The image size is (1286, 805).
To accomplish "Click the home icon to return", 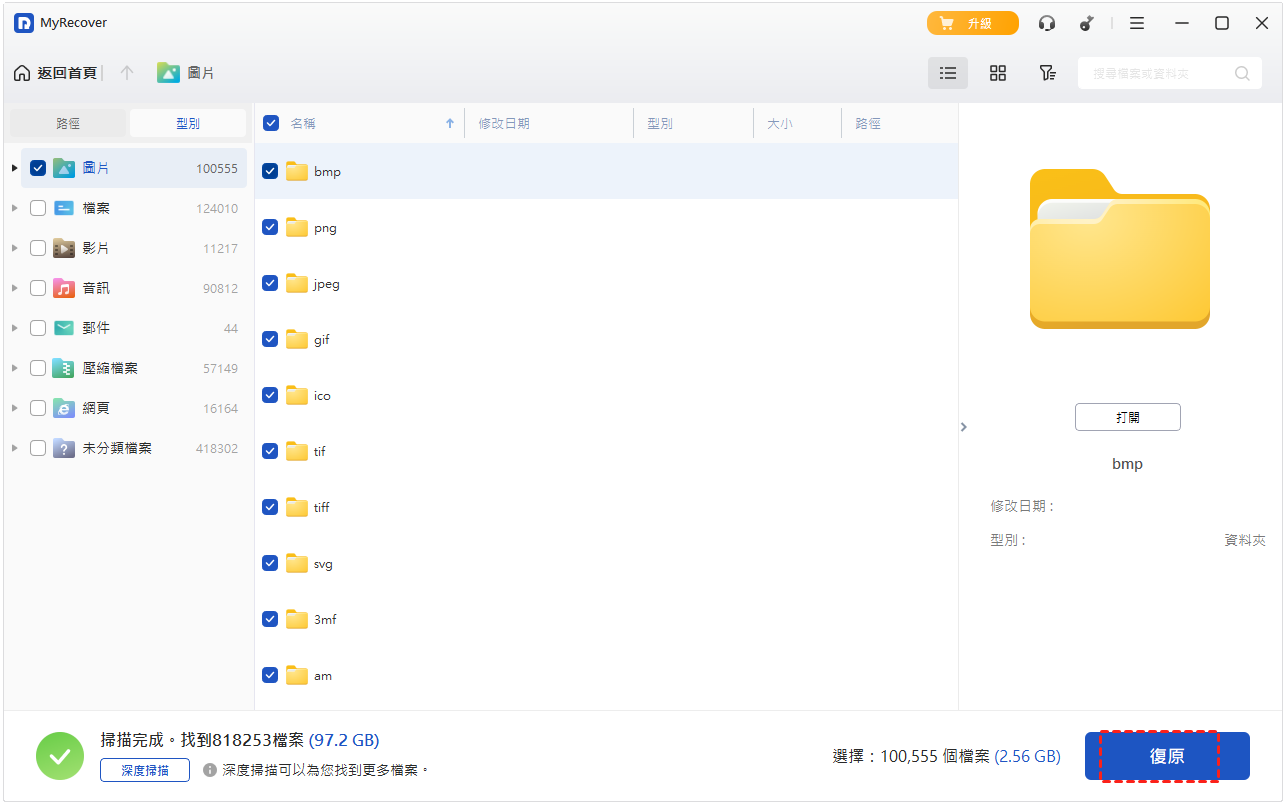I will pyautogui.click(x=22, y=73).
